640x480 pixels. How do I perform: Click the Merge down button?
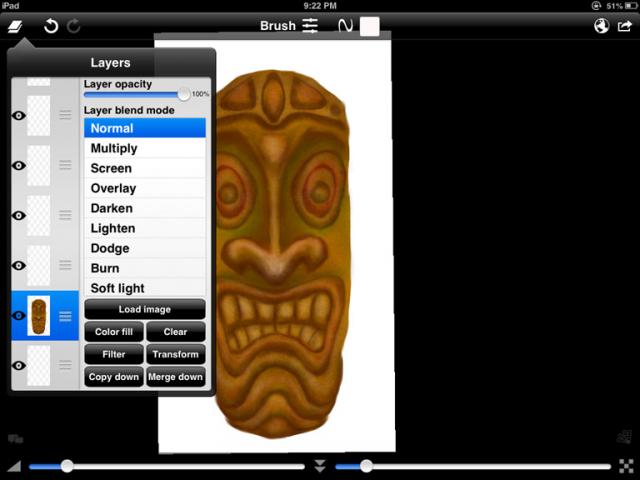pos(176,377)
